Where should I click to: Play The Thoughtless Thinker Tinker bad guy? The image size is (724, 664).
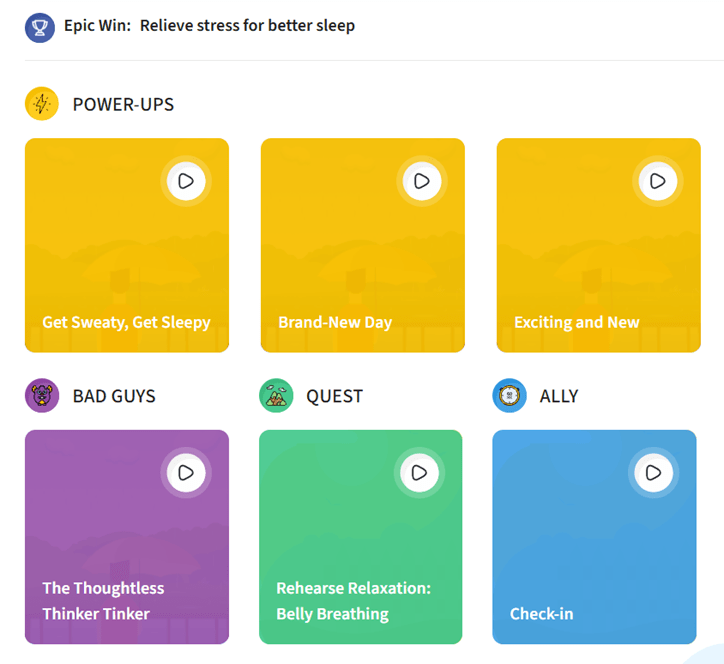click(186, 473)
